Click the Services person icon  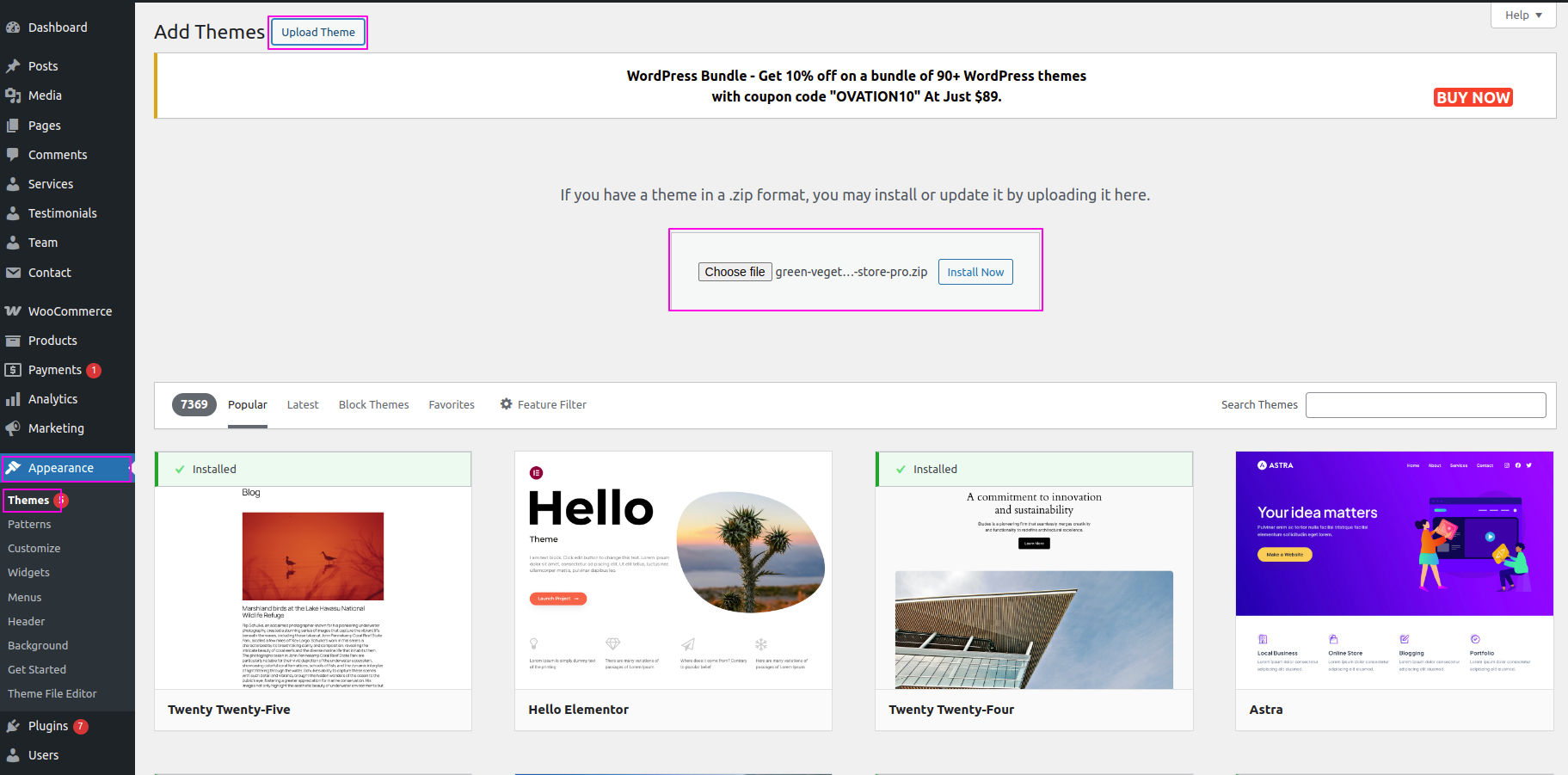pos(13,184)
